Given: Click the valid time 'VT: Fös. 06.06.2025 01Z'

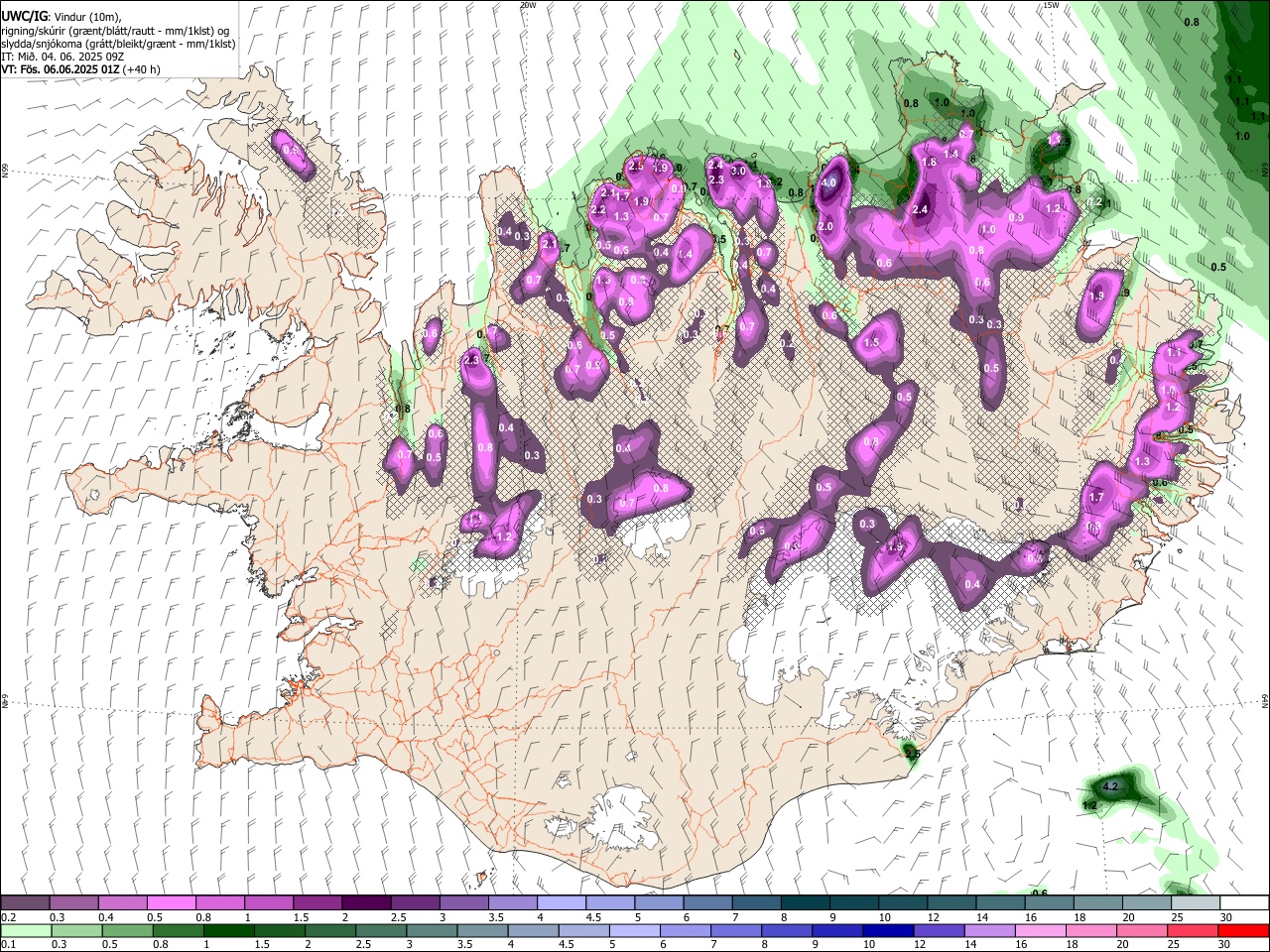Looking at the screenshot, I should point(60,69).
